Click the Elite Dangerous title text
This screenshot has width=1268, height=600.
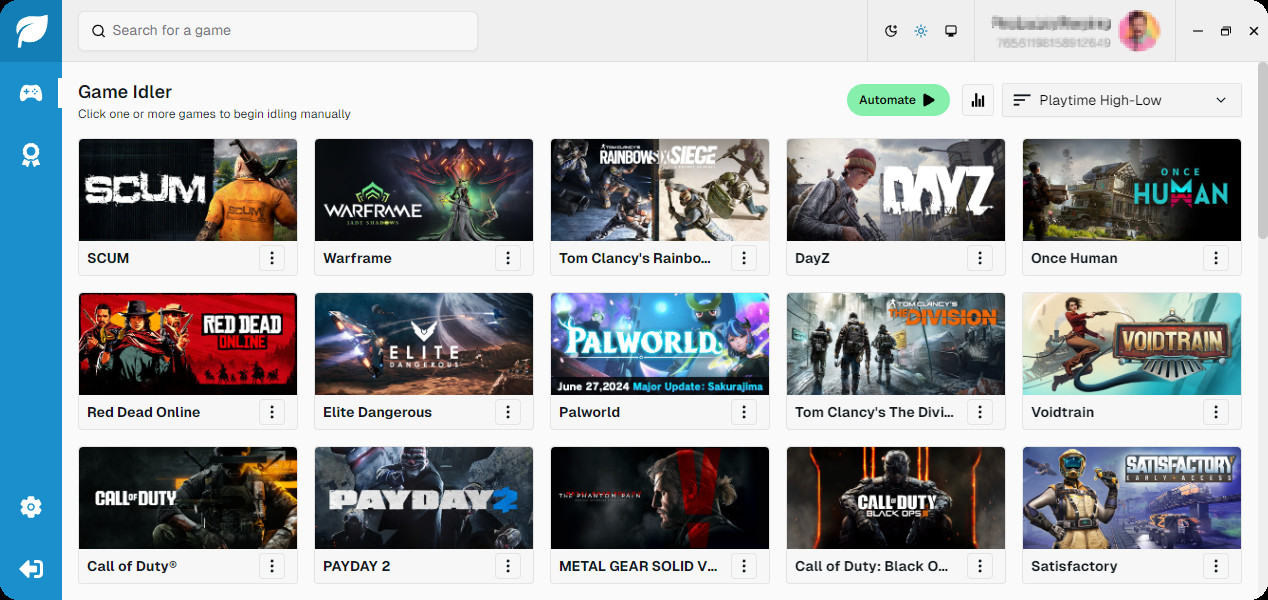click(x=377, y=412)
